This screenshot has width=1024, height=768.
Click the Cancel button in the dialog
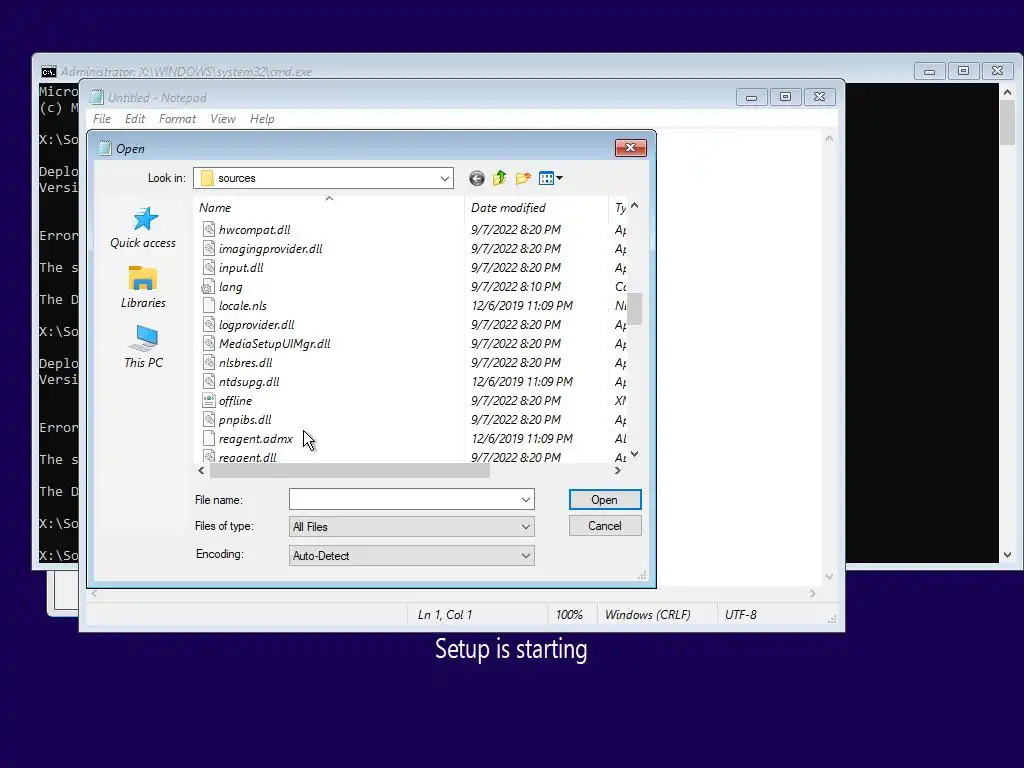605,526
